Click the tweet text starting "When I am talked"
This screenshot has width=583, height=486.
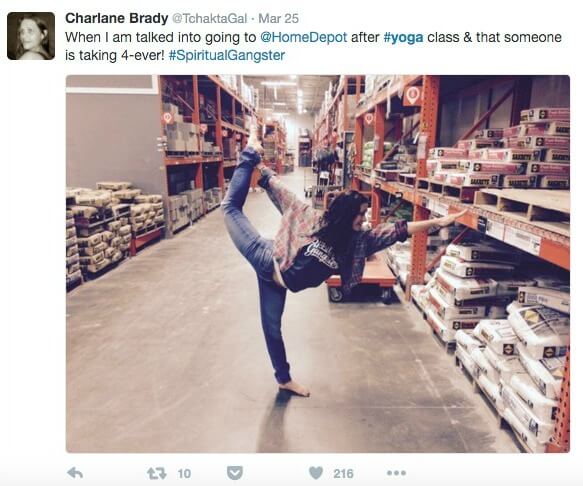pyautogui.click(x=313, y=46)
